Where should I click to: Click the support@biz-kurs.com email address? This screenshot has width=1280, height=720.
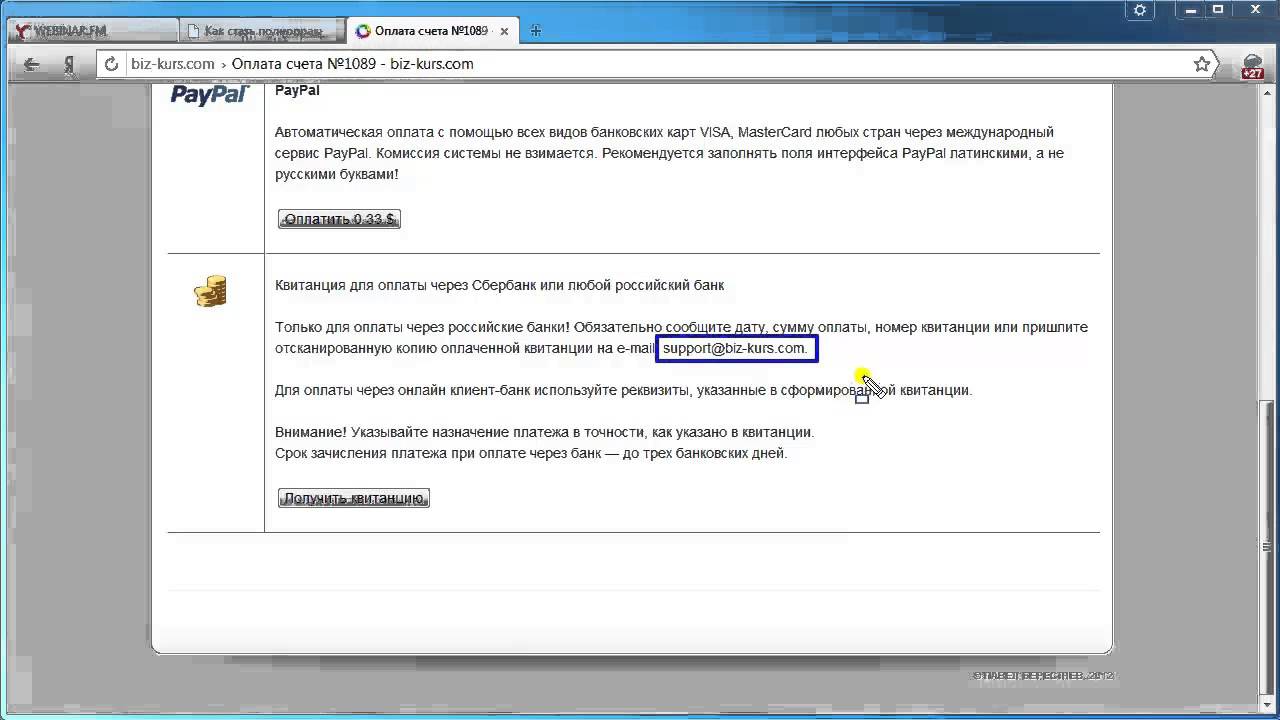(x=735, y=348)
